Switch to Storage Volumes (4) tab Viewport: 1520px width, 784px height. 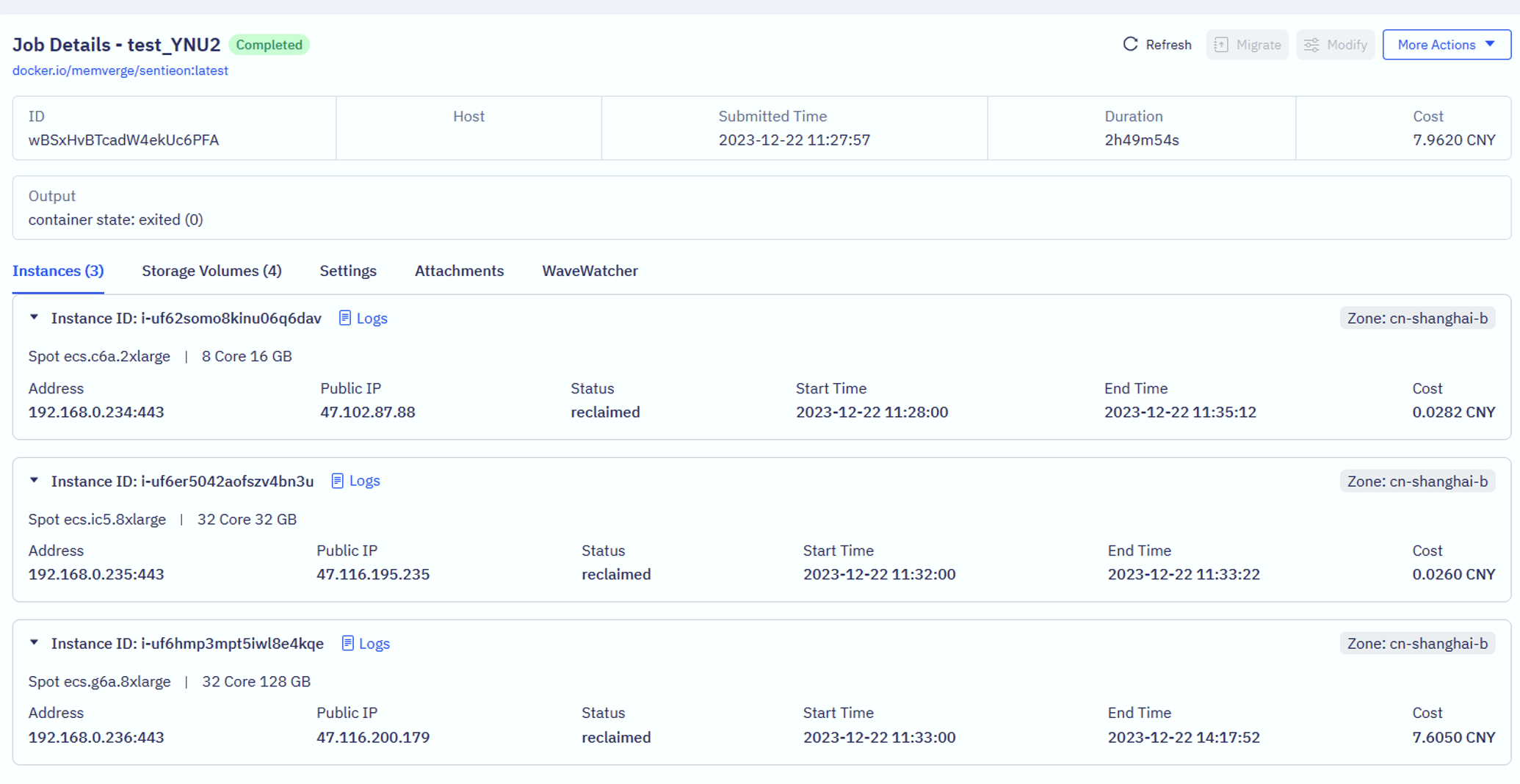click(x=211, y=271)
